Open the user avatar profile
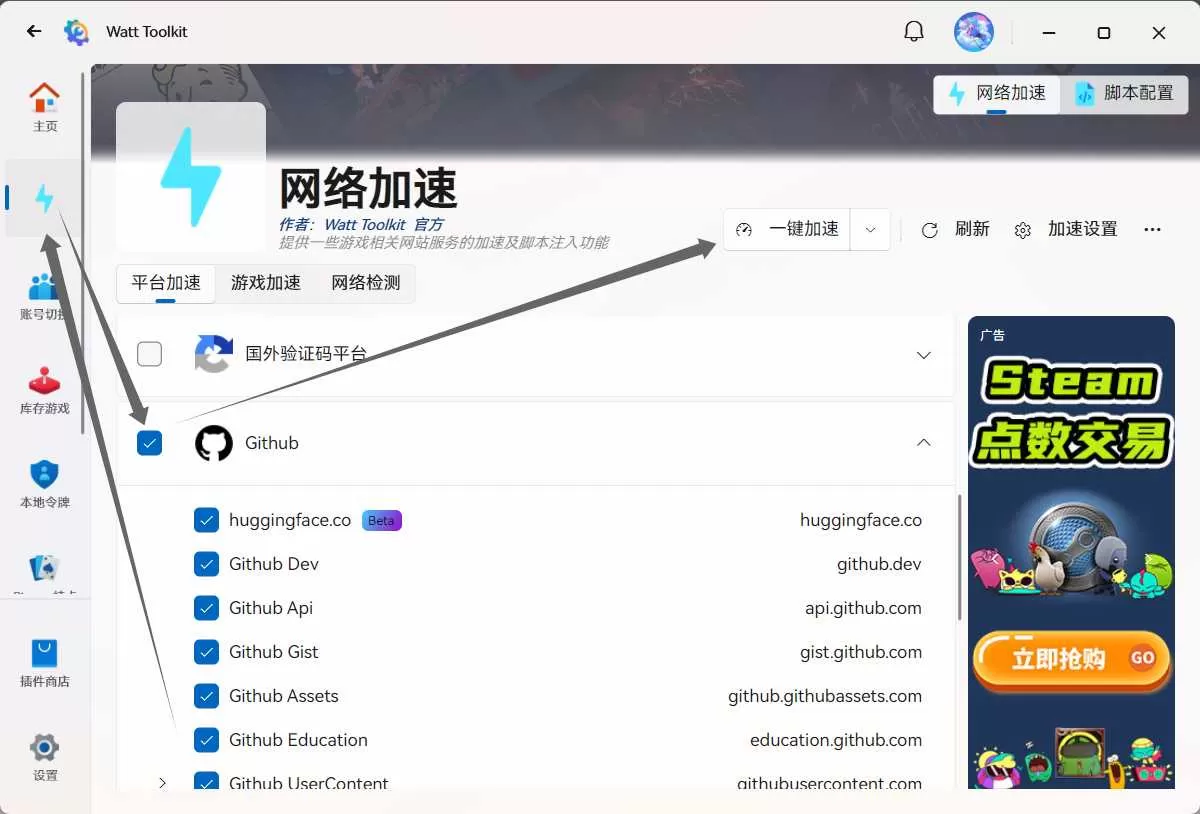Viewport: 1200px width, 814px height. pyautogui.click(x=974, y=32)
